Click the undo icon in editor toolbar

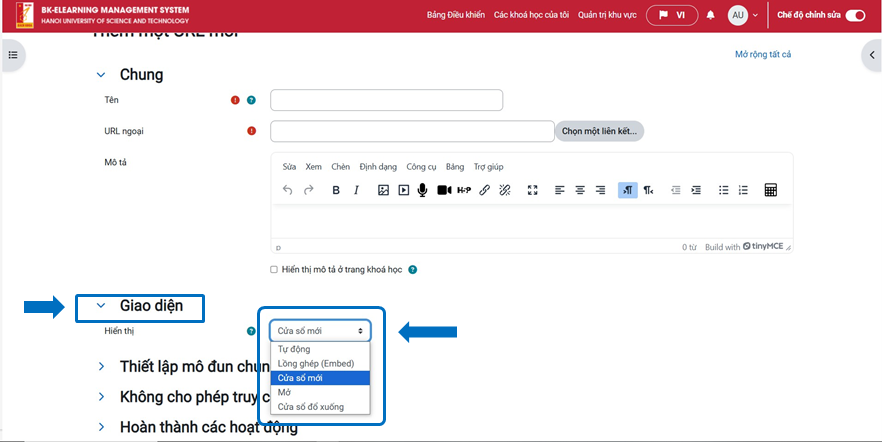pos(287,190)
